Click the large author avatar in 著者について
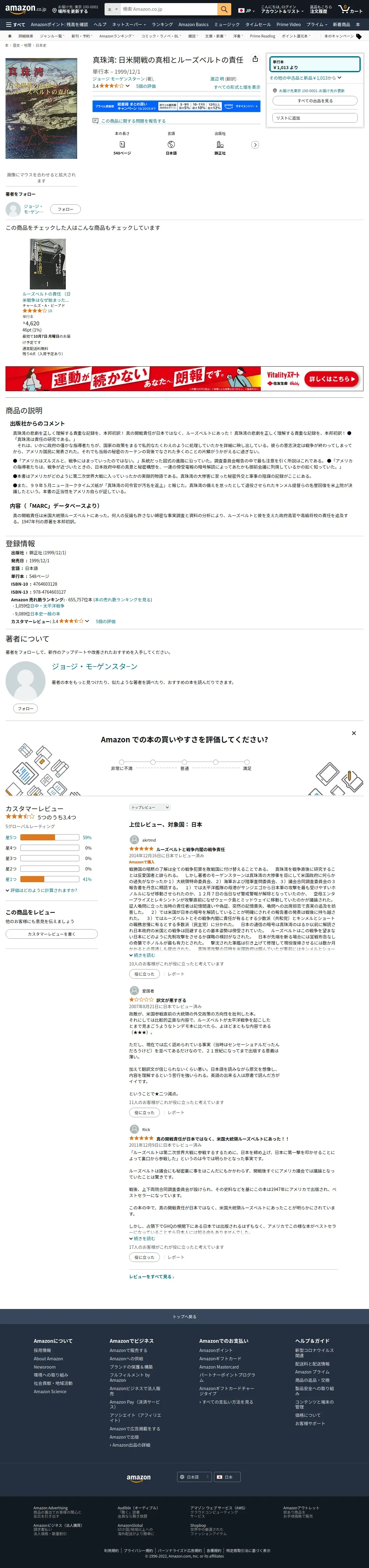The height and width of the screenshot is (1568, 369). (x=26, y=681)
